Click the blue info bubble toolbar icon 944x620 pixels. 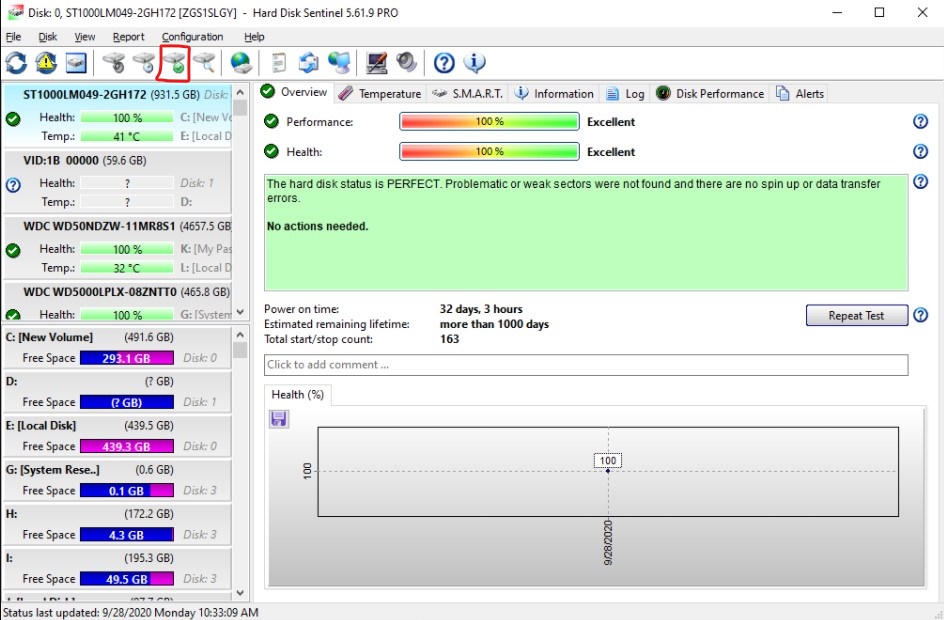[x=474, y=63]
